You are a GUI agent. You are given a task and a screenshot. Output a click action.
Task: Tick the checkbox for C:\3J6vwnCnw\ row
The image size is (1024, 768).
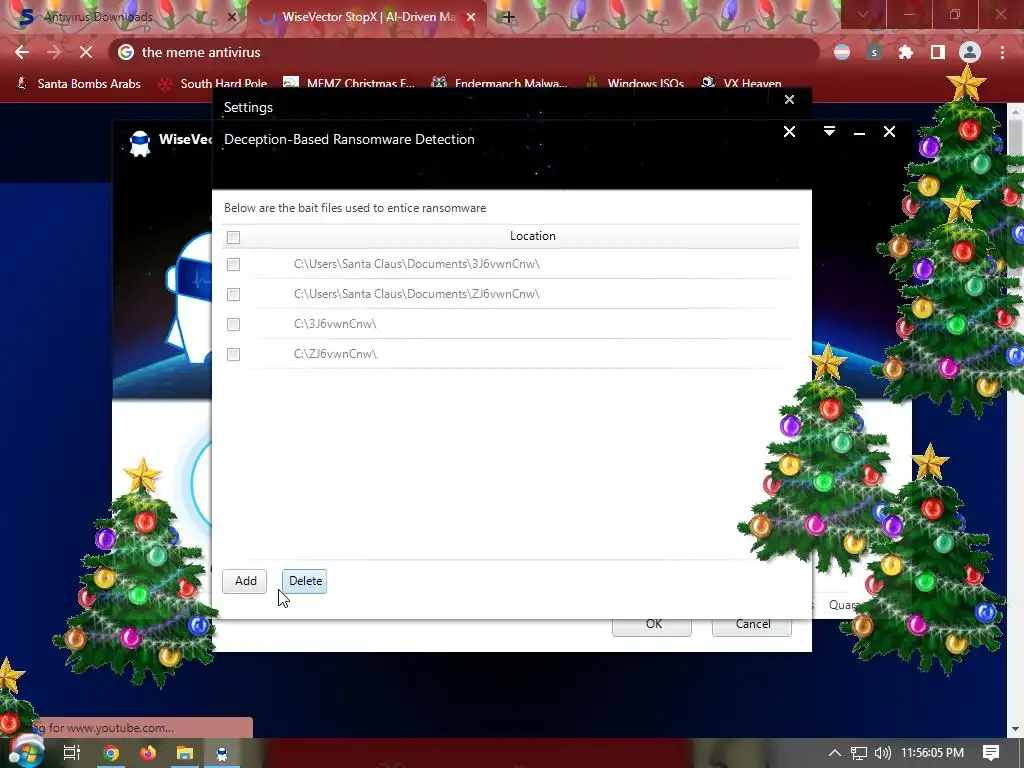[x=233, y=325]
